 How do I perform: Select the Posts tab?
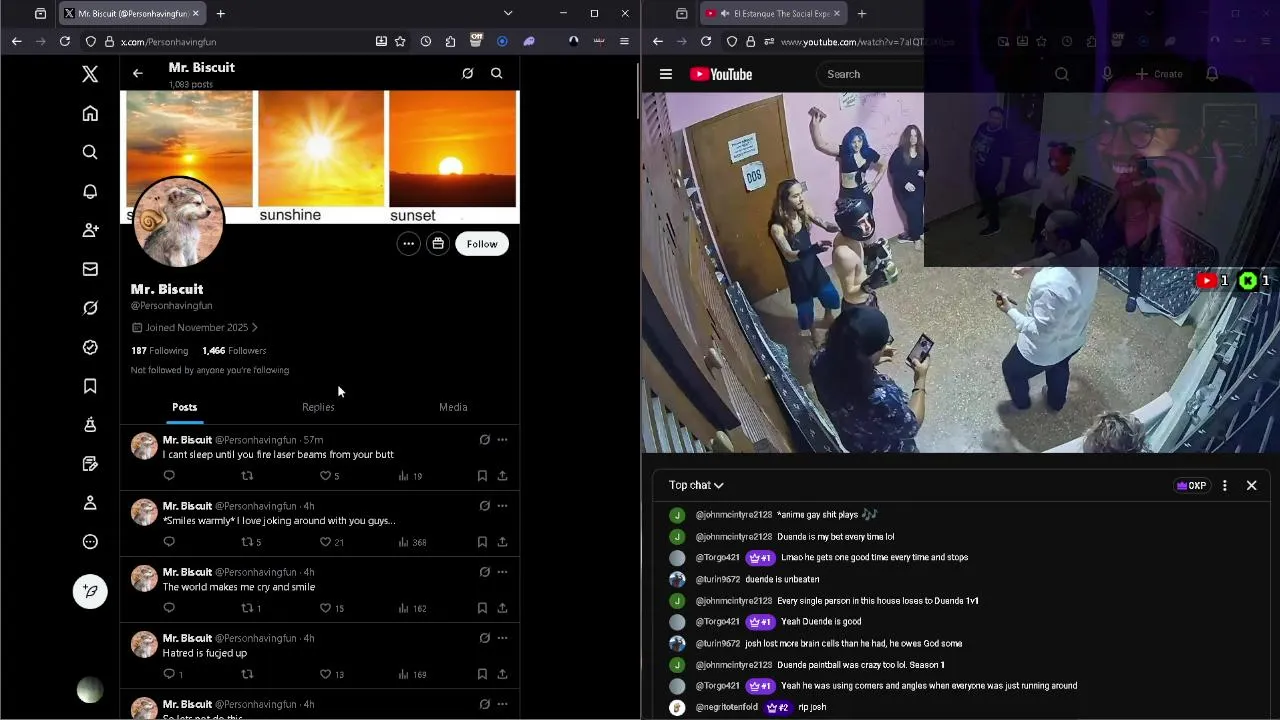click(184, 407)
